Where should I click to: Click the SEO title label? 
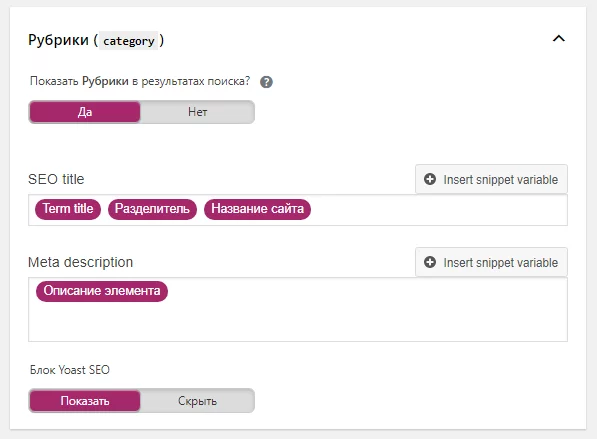click(56, 179)
